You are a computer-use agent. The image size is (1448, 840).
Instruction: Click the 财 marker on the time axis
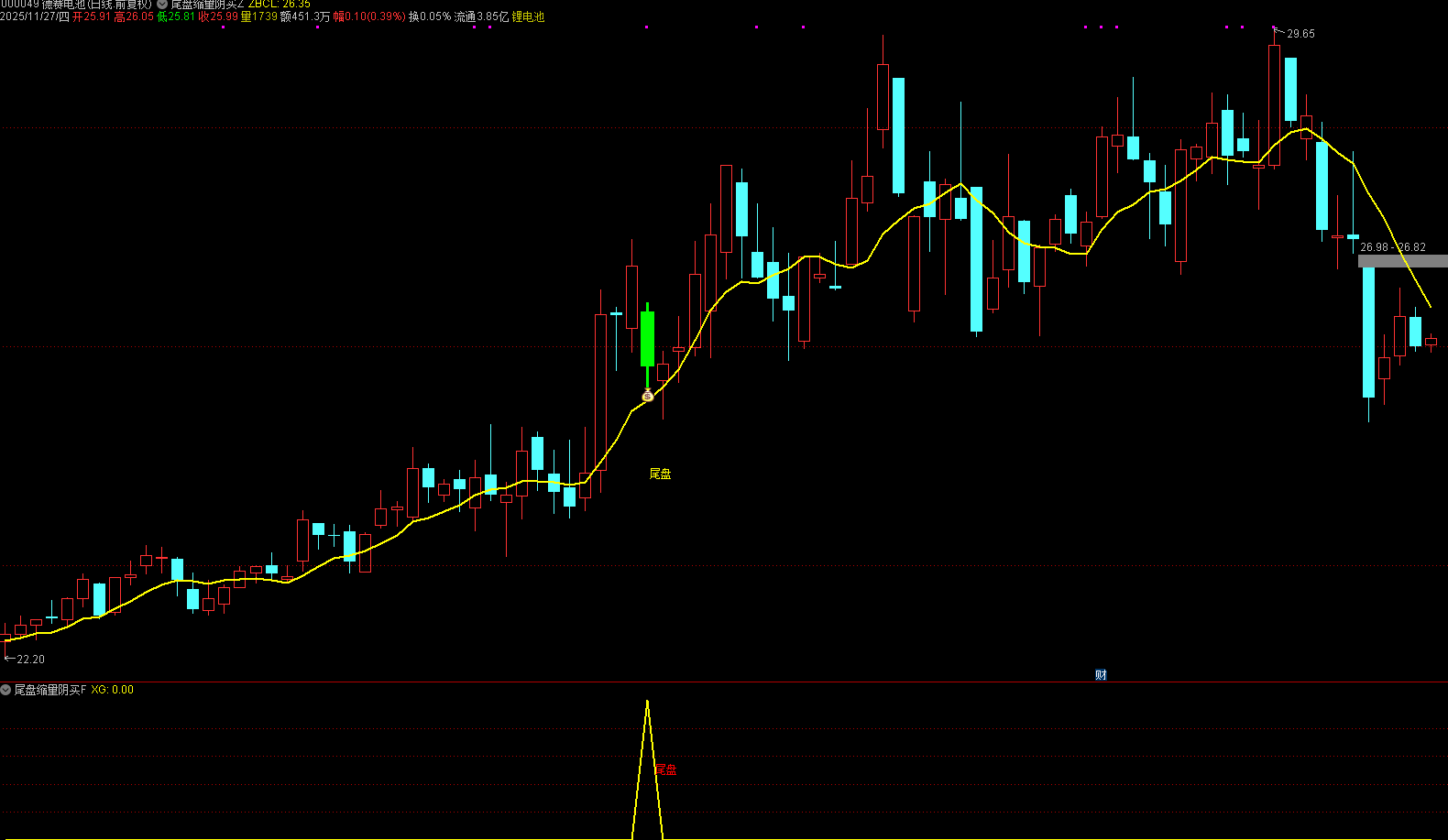pyautogui.click(x=1101, y=675)
